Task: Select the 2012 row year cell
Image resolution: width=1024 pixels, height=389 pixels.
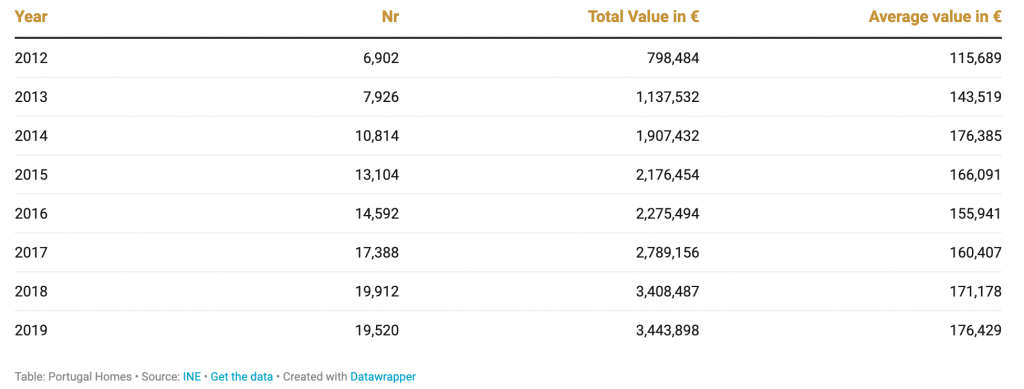Action: (x=31, y=58)
